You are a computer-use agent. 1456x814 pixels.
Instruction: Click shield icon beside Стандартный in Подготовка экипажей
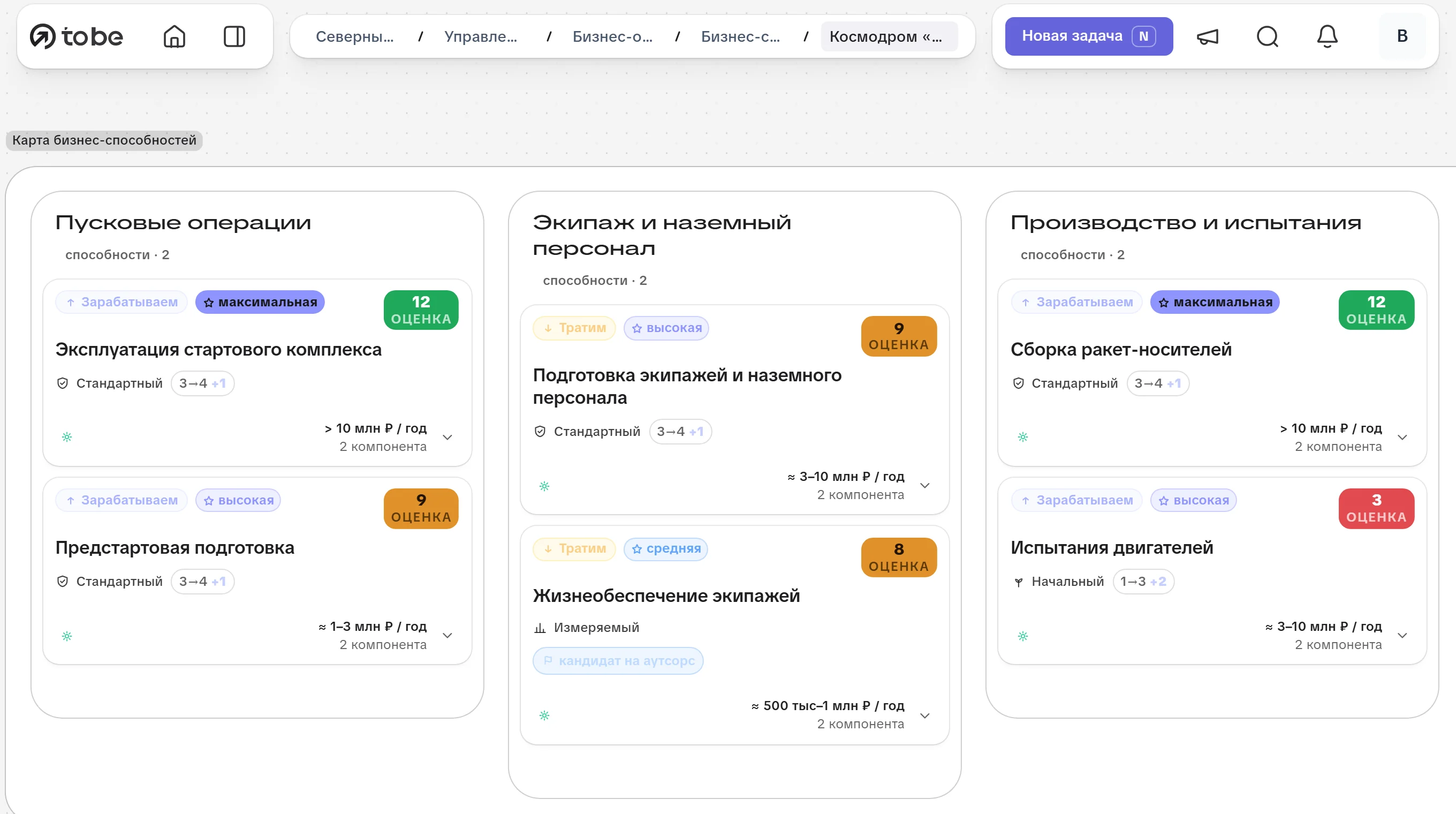(x=540, y=431)
